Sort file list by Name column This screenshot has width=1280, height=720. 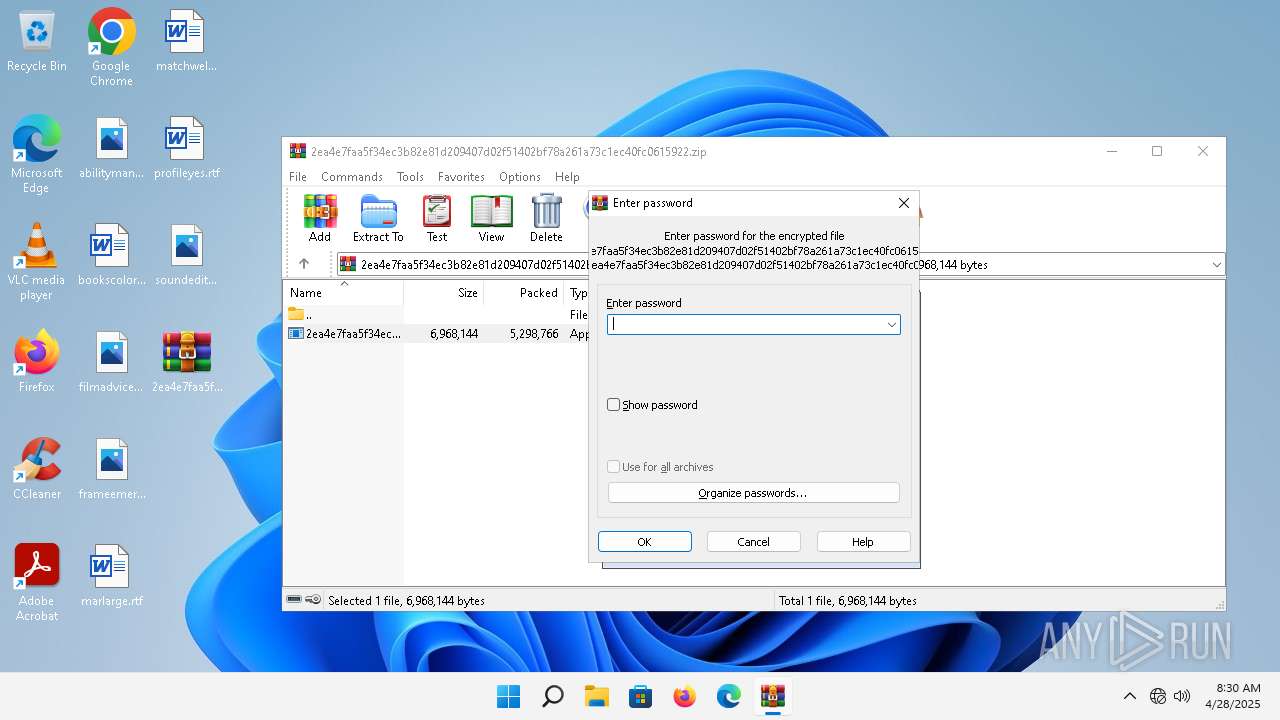pos(344,293)
